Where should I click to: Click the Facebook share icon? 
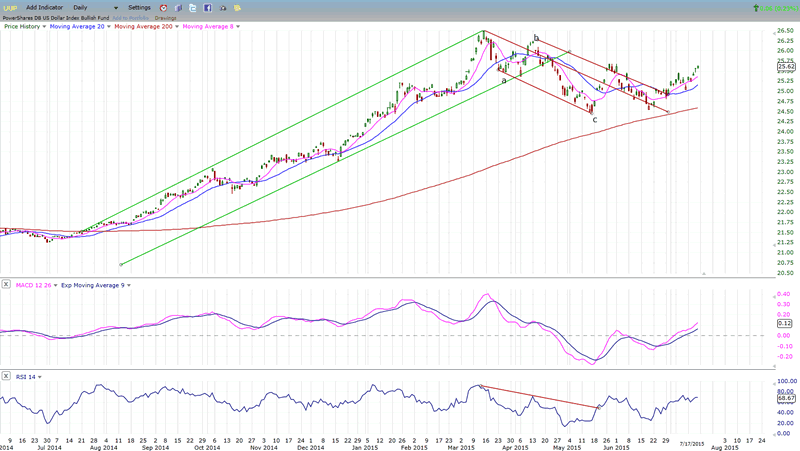[207, 7]
